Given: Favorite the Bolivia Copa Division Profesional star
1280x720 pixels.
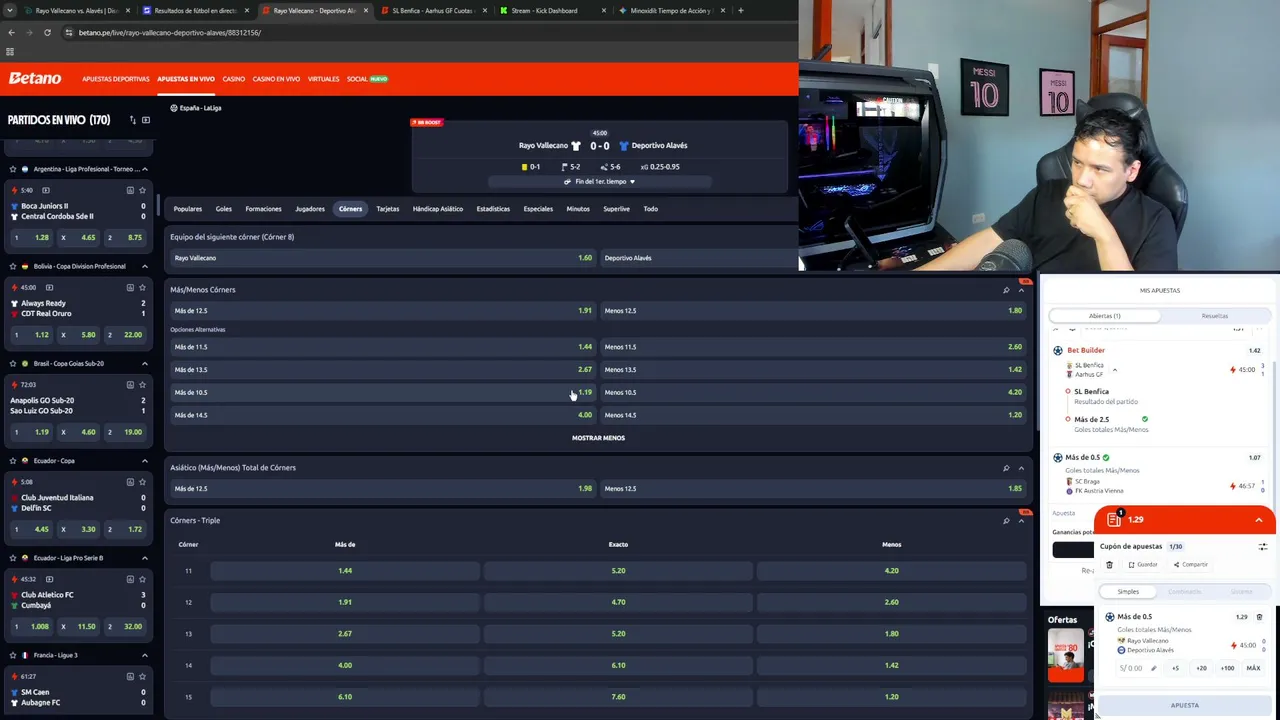Looking at the screenshot, I should click(x=12, y=266).
